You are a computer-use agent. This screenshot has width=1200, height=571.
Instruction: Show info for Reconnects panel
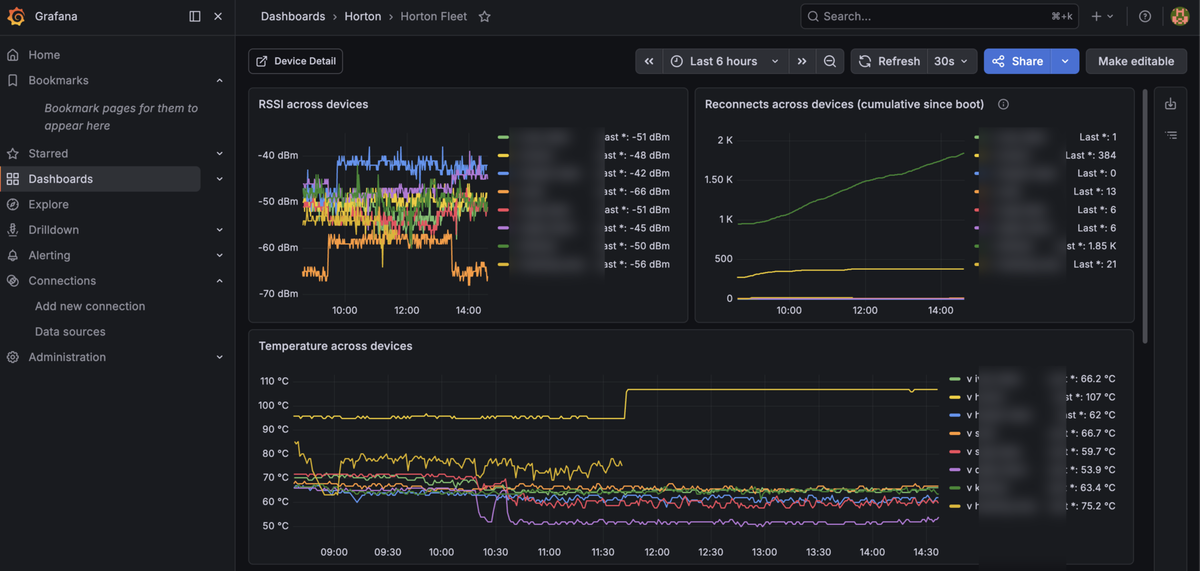1003,104
